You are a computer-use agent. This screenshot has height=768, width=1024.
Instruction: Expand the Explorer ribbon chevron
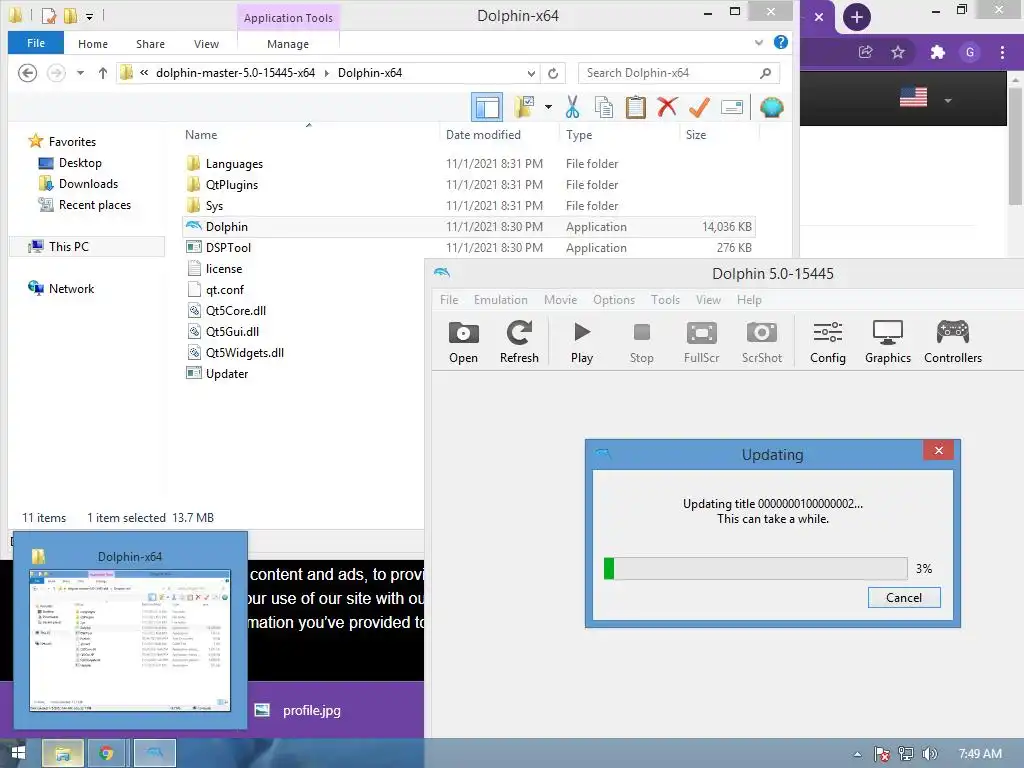pyautogui.click(x=758, y=43)
